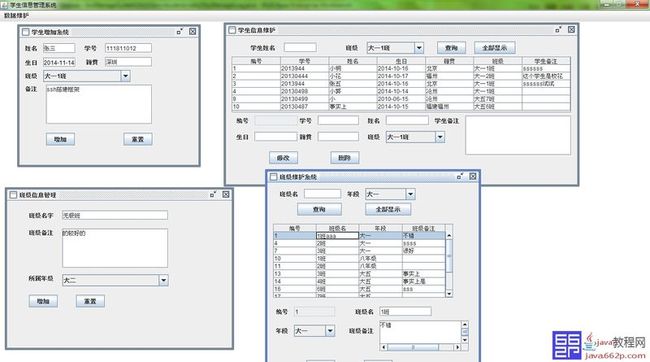Click the class remarks box scroll-down arrow
Screen dimensions: 650x362
465,340
